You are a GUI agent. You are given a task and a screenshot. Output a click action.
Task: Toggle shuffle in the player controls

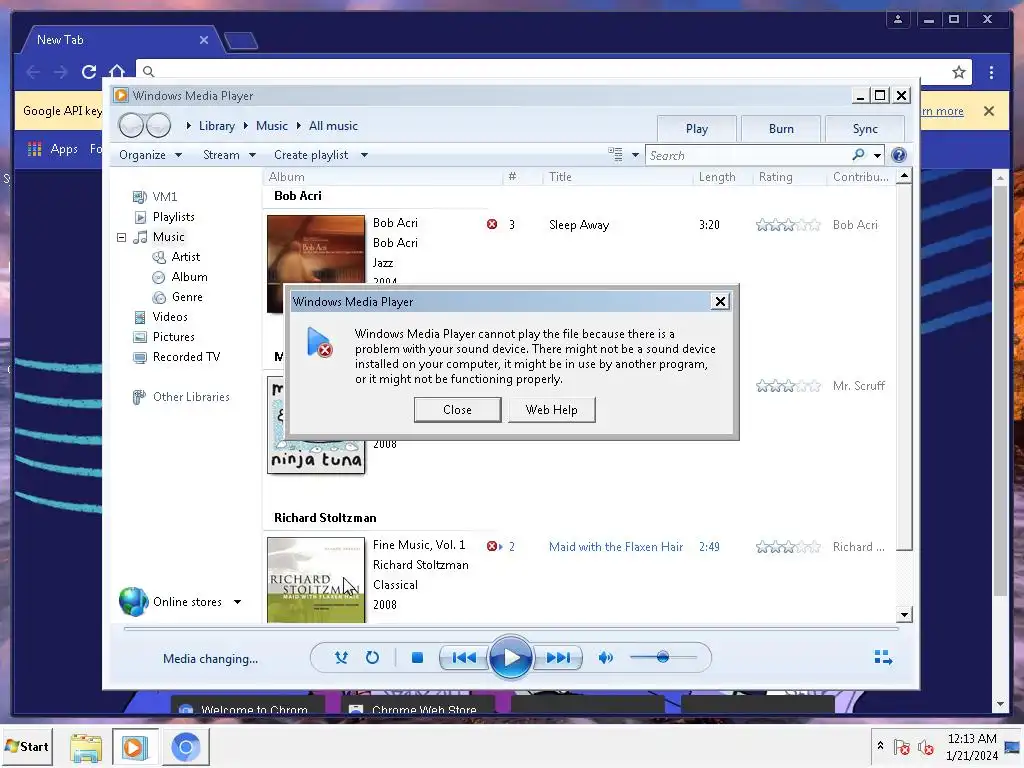coord(341,658)
